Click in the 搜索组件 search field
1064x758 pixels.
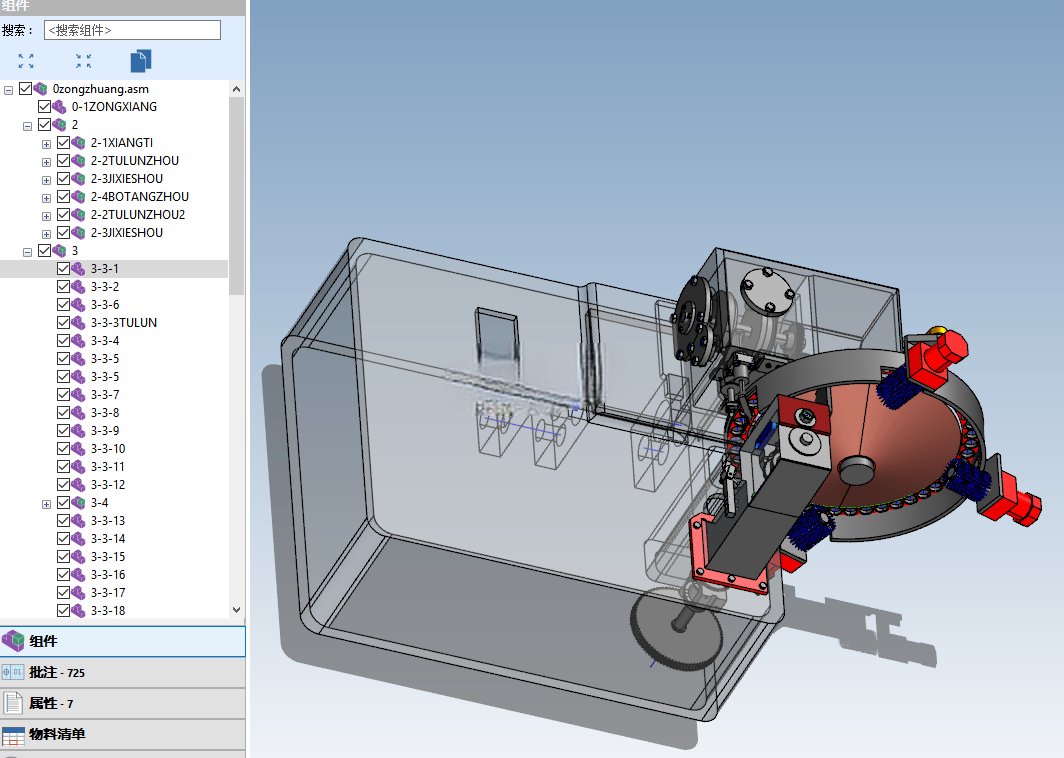click(132, 30)
